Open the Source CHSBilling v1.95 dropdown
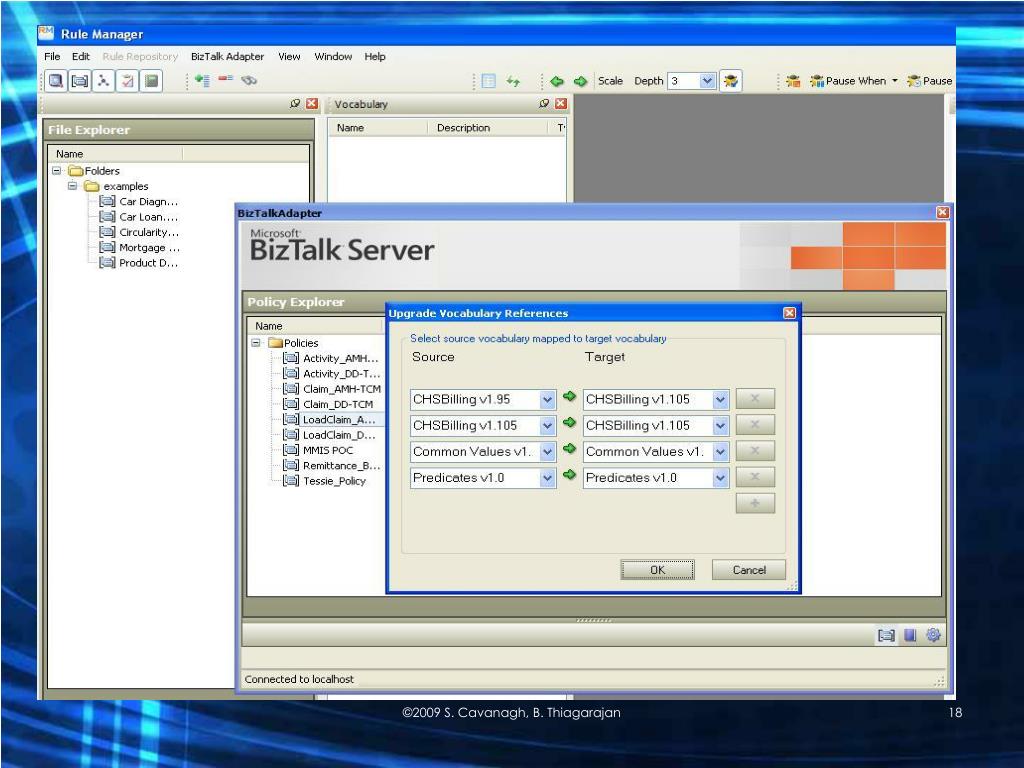The image size is (1024, 768). tap(547, 400)
